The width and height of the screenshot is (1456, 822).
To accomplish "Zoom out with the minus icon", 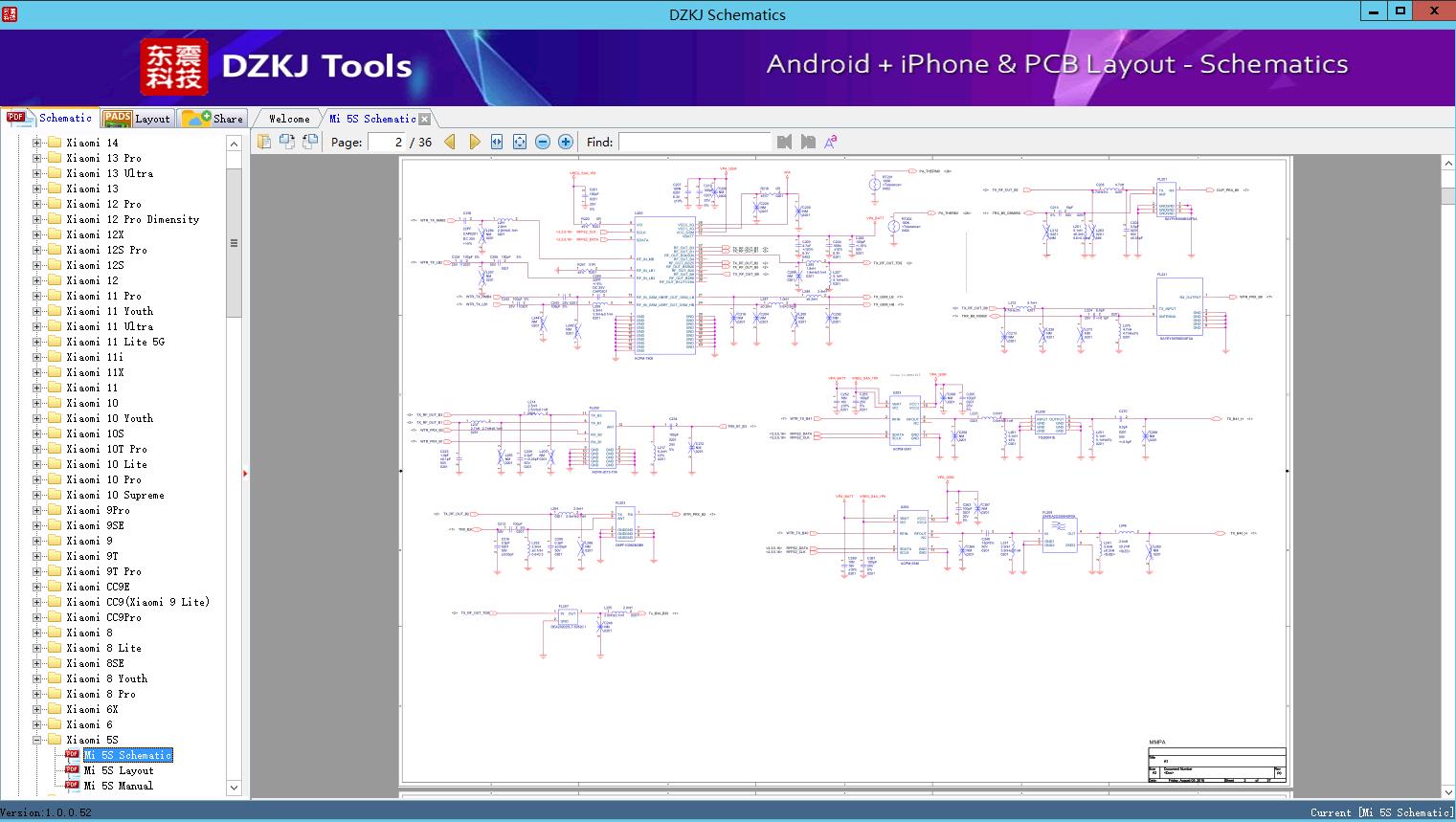I will point(543,142).
